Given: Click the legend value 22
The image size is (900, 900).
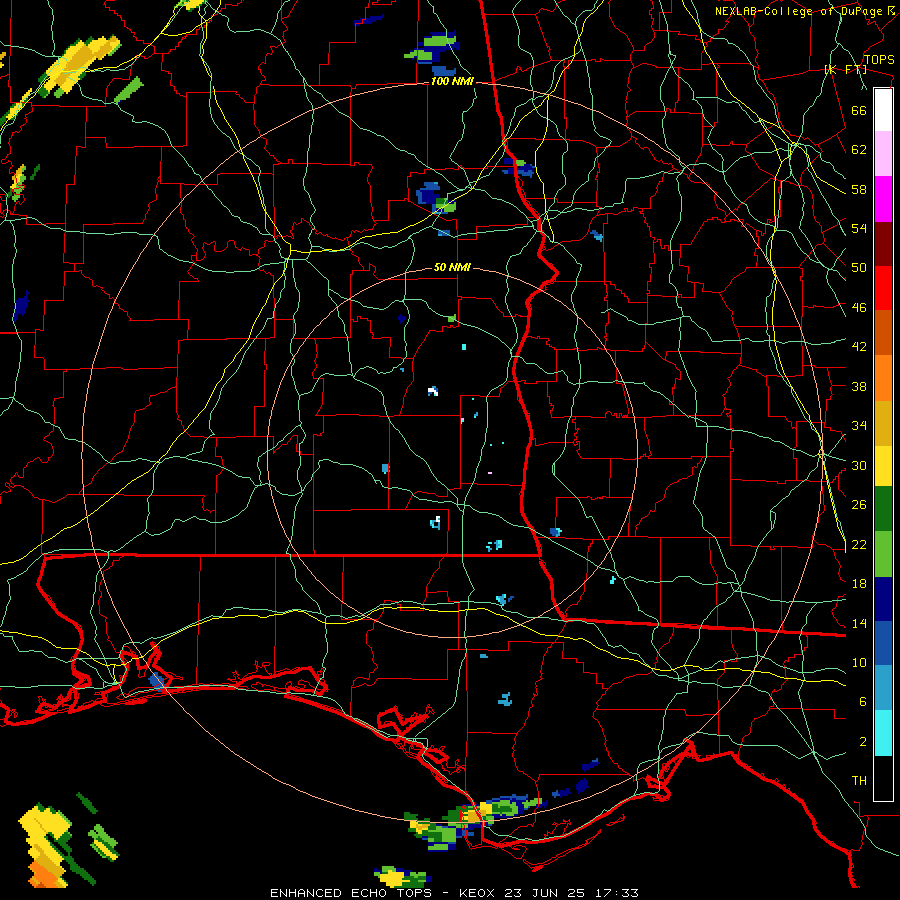Looking at the screenshot, I should click(x=859, y=544).
